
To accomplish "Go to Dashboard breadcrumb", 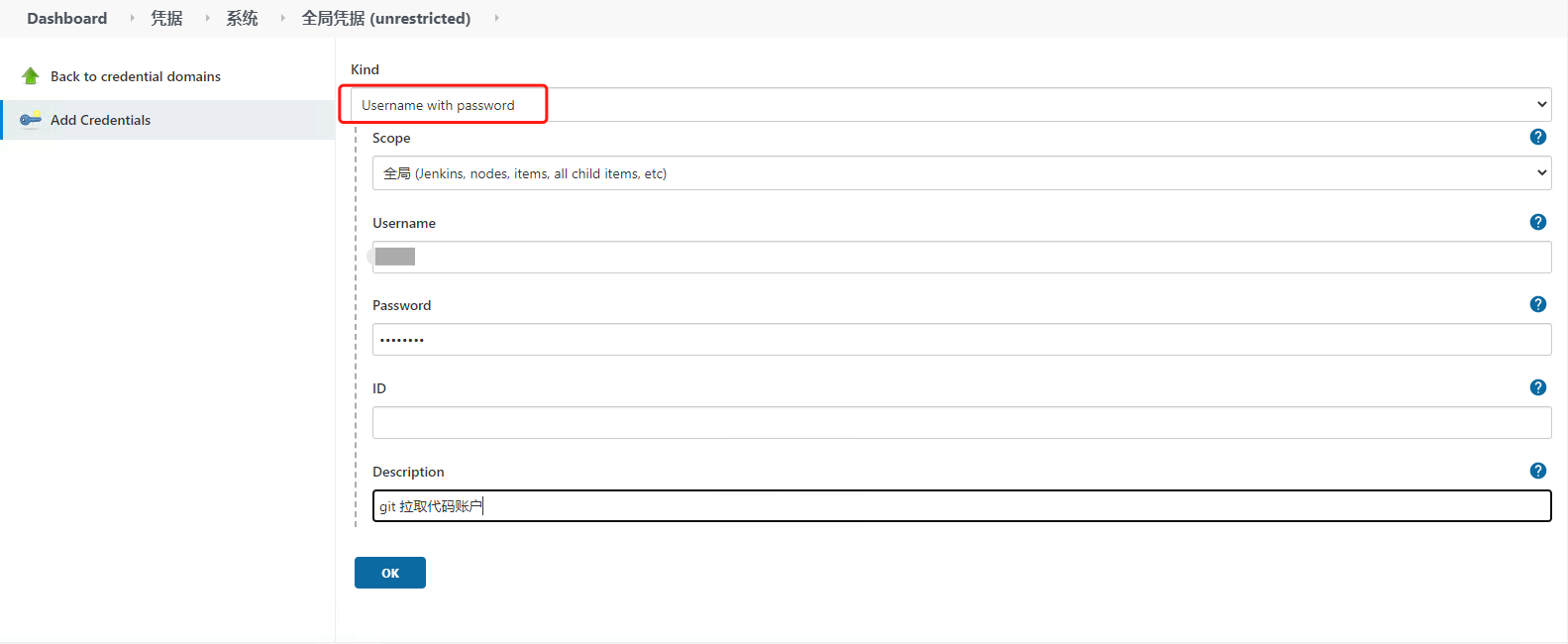I will click(66, 18).
